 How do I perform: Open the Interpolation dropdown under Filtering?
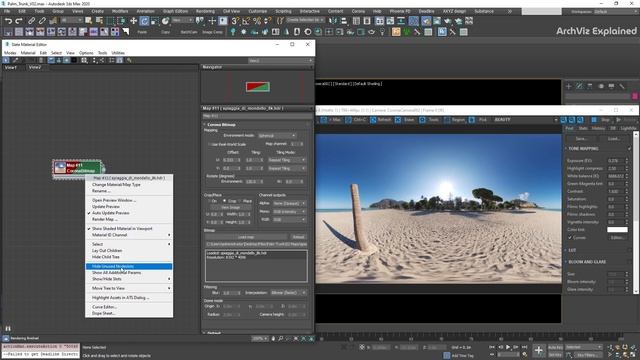[288, 293]
